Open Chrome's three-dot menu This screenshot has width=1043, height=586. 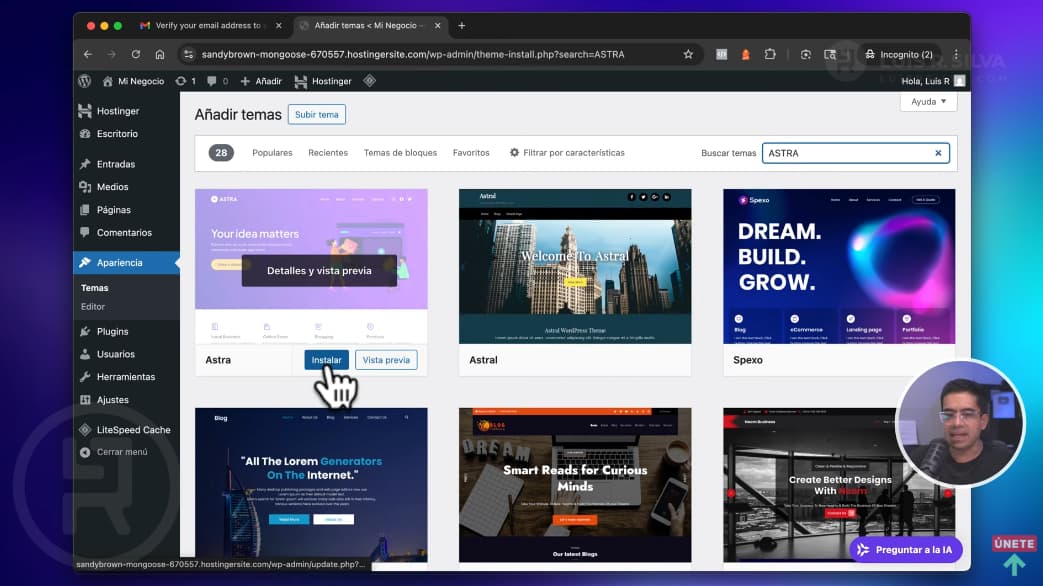[x=956, y=55]
